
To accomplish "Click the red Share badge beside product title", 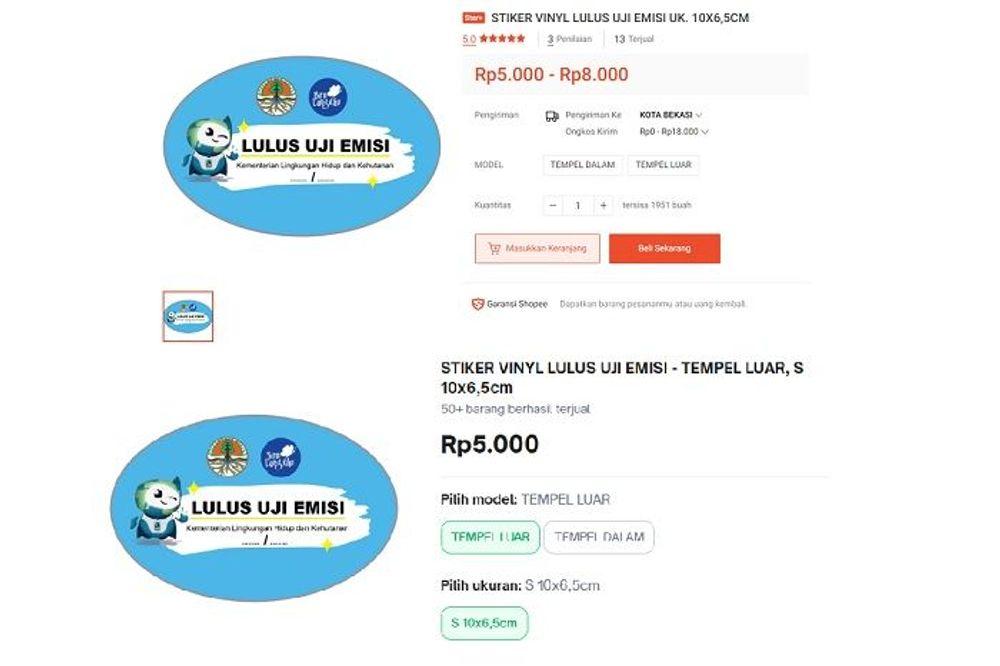I will (475, 16).
